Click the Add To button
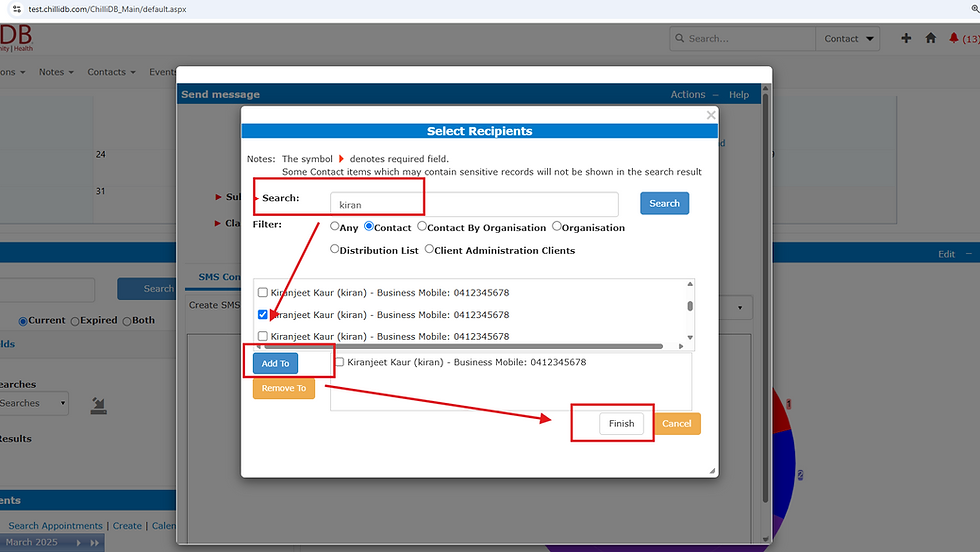The image size is (980, 552). [276, 363]
